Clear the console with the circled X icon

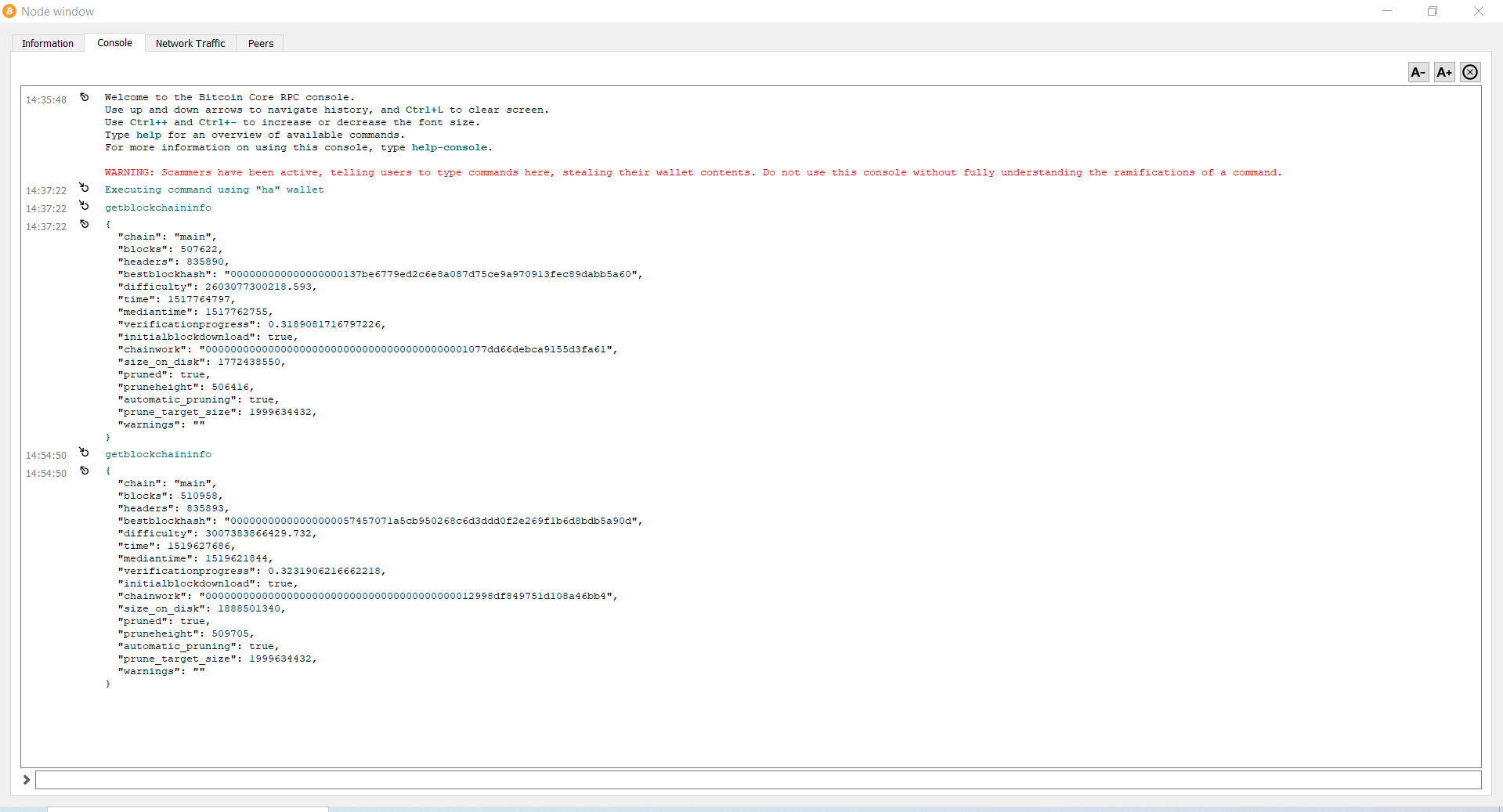1470,72
